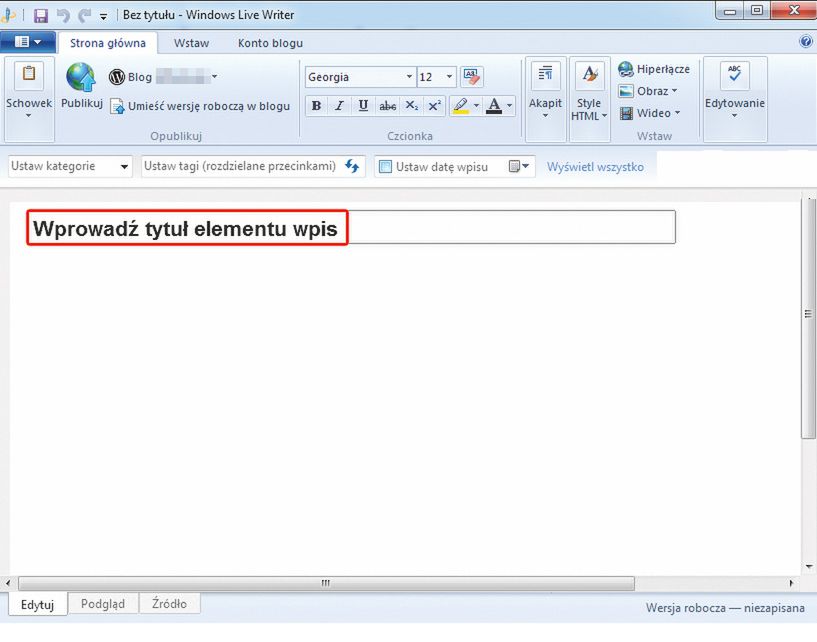Open the blue application file menu button
The height and width of the screenshot is (642, 817).
pos(28,42)
